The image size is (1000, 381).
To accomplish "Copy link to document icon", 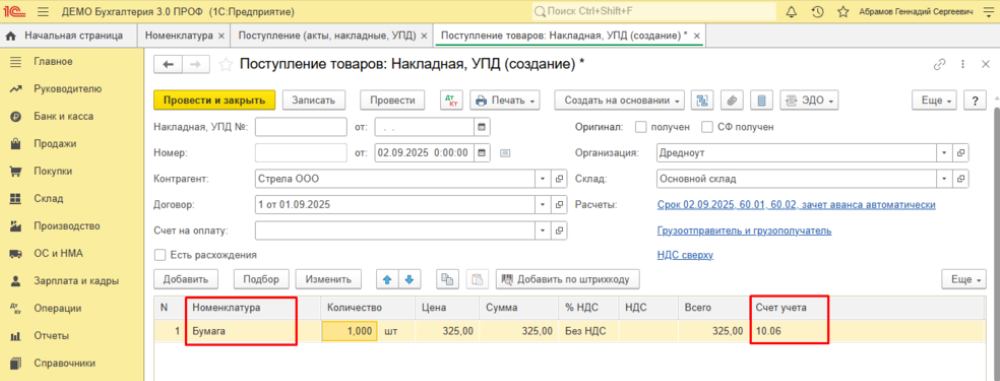I will pos(939,64).
